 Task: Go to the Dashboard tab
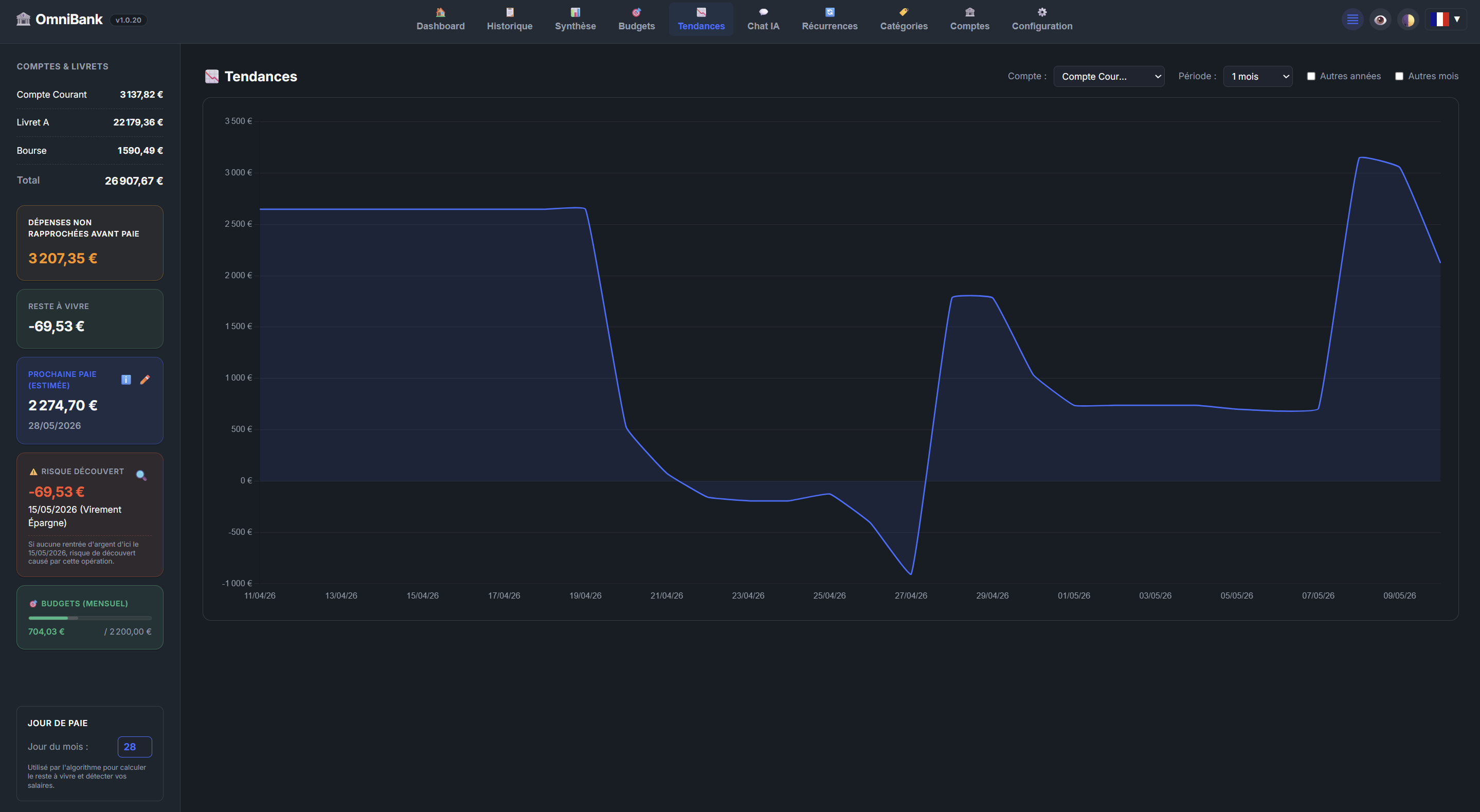pyautogui.click(x=440, y=20)
